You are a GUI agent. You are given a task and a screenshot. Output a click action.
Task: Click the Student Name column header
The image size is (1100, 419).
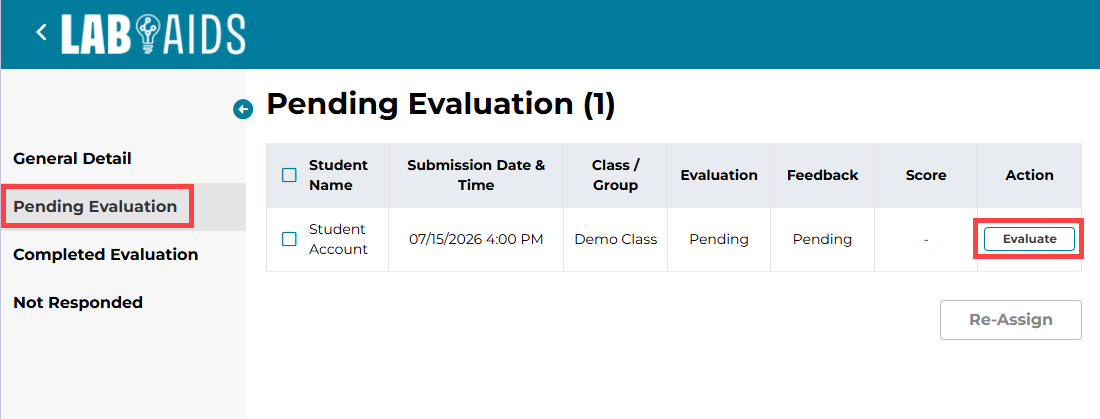click(338, 175)
